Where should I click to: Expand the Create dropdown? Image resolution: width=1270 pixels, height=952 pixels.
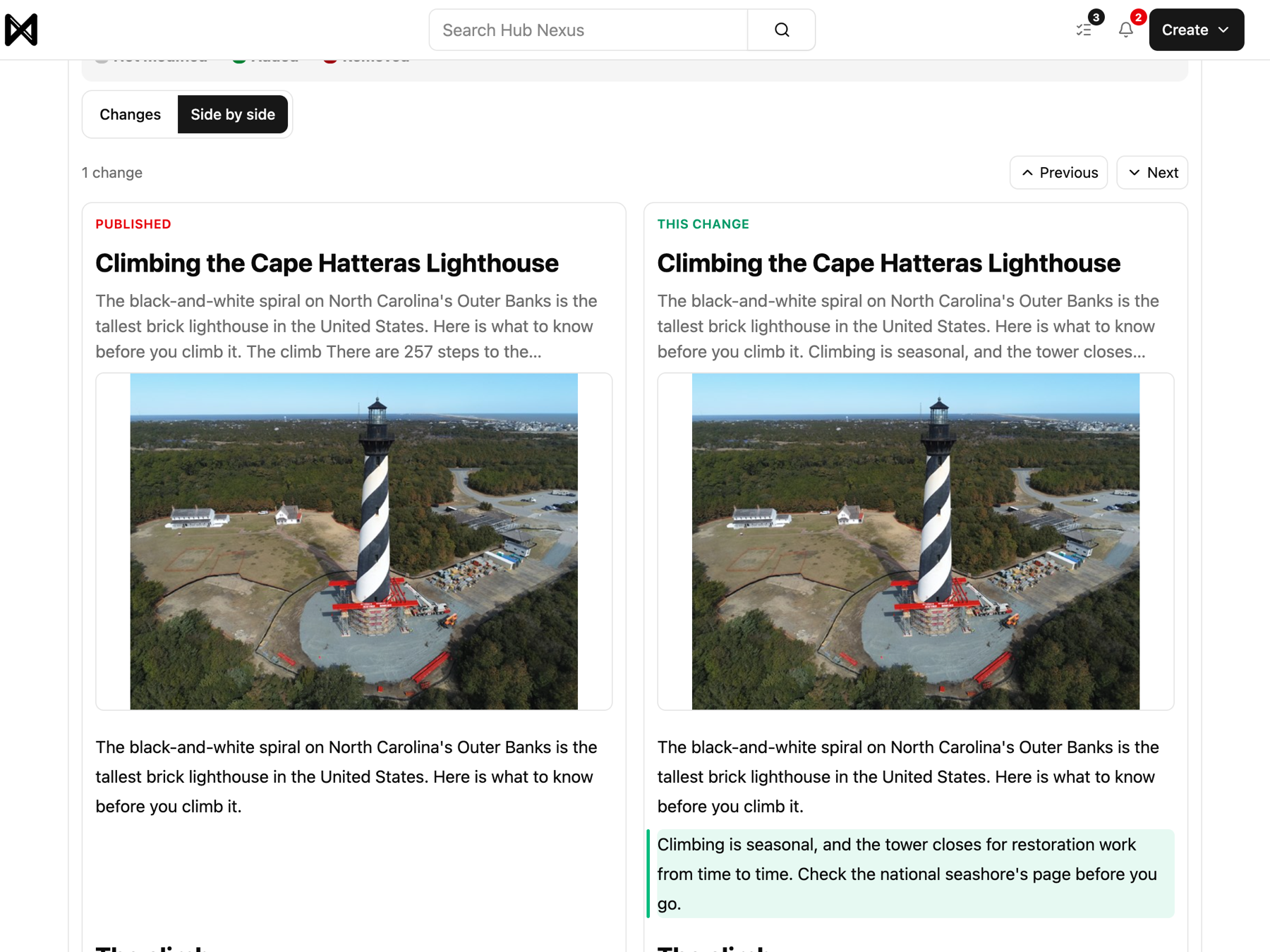(1196, 30)
